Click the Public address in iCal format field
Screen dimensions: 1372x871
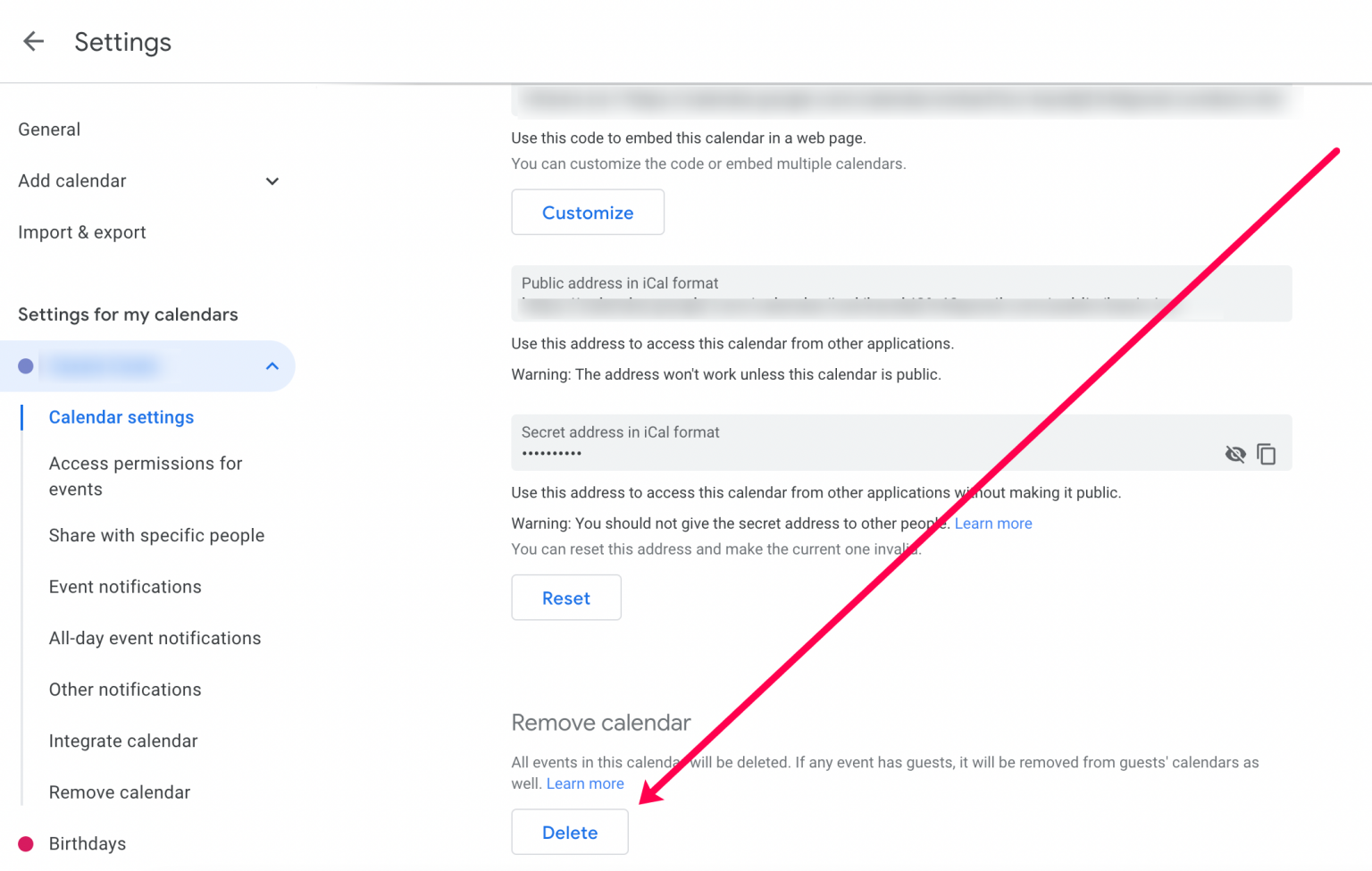900,293
